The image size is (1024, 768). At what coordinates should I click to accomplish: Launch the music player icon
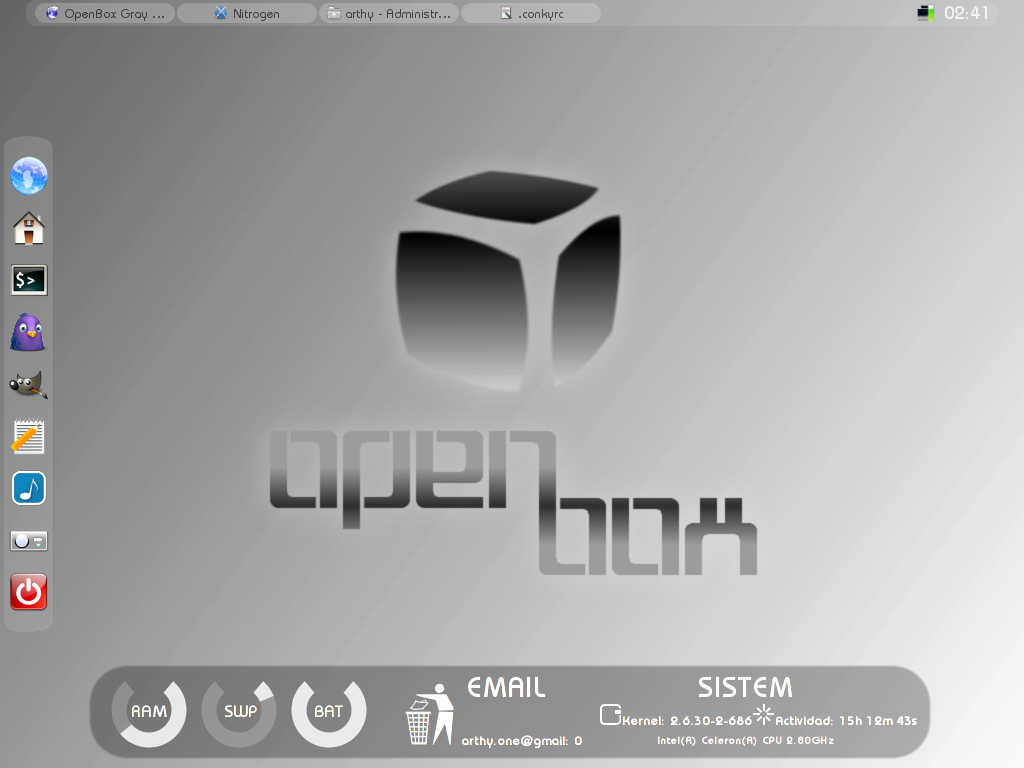coord(29,488)
